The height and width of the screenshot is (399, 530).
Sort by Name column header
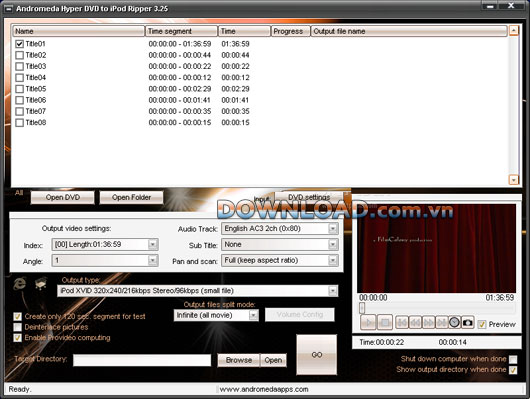coord(78,31)
